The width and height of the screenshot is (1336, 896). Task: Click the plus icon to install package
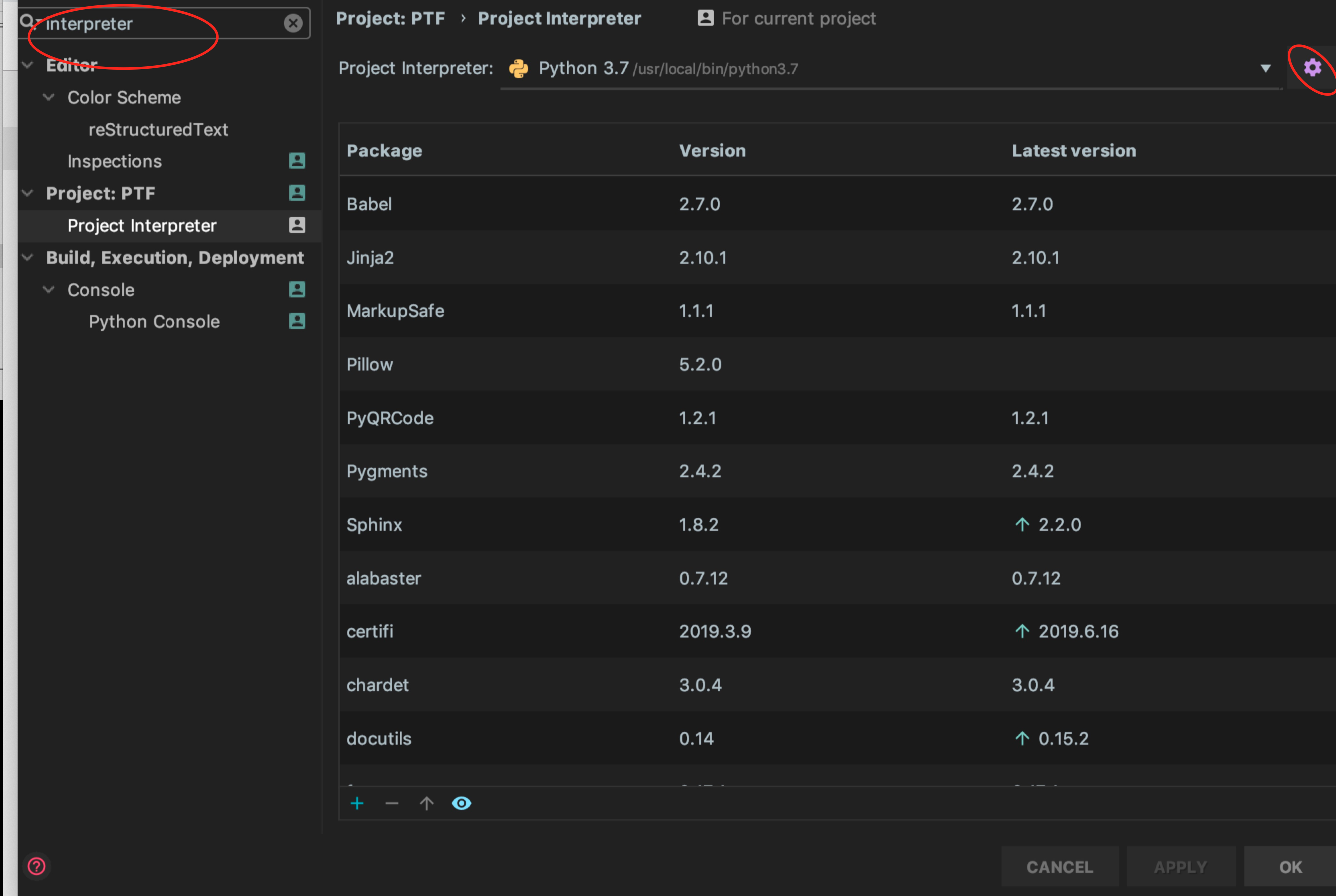[x=357, y=803]
